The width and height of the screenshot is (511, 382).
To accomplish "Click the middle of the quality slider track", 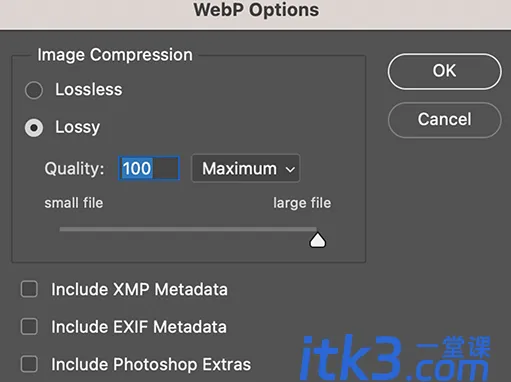I will point(188,229).
